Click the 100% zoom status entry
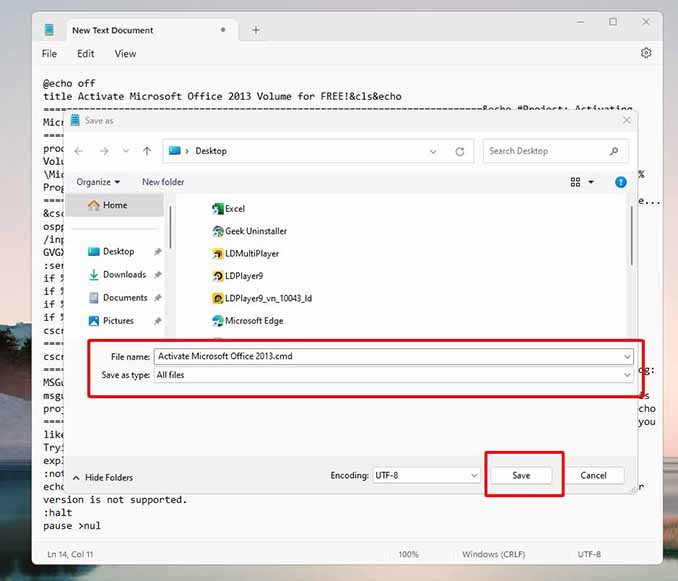 point(408,554)
